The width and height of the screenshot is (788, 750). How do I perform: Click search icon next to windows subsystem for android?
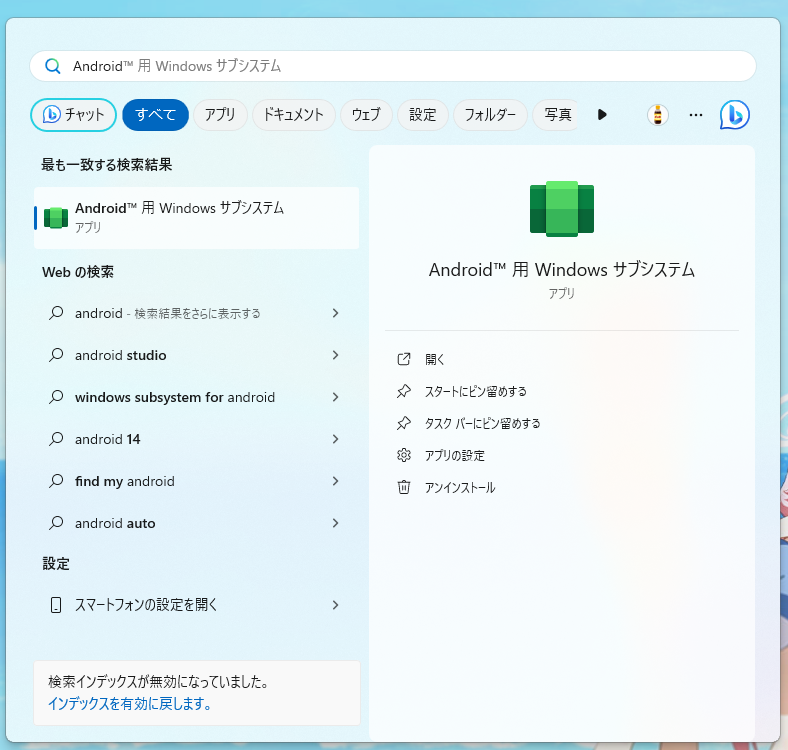pos(56,397)
